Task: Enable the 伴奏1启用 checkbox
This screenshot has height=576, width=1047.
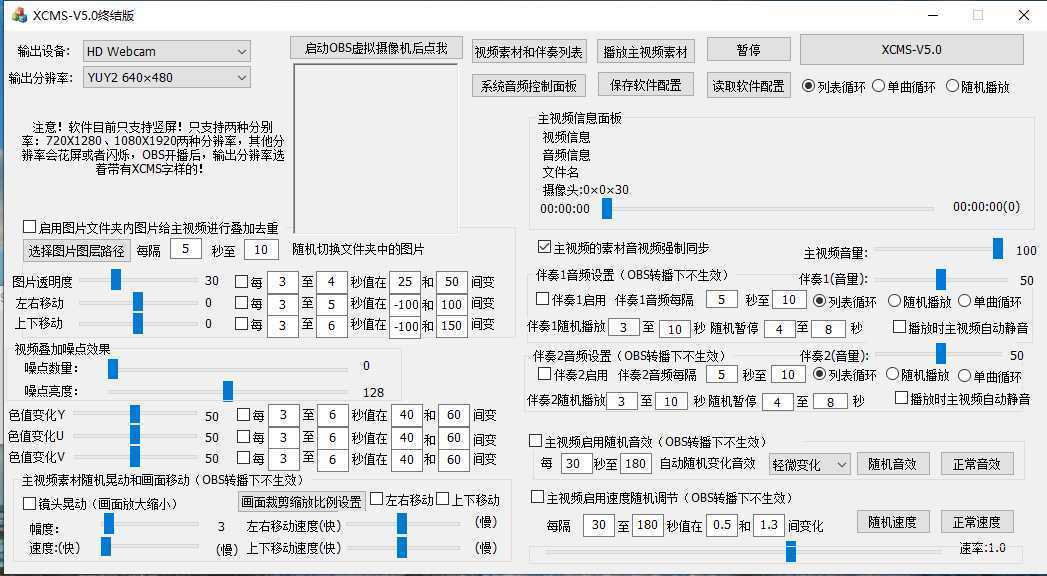Action: pos(541,298)
